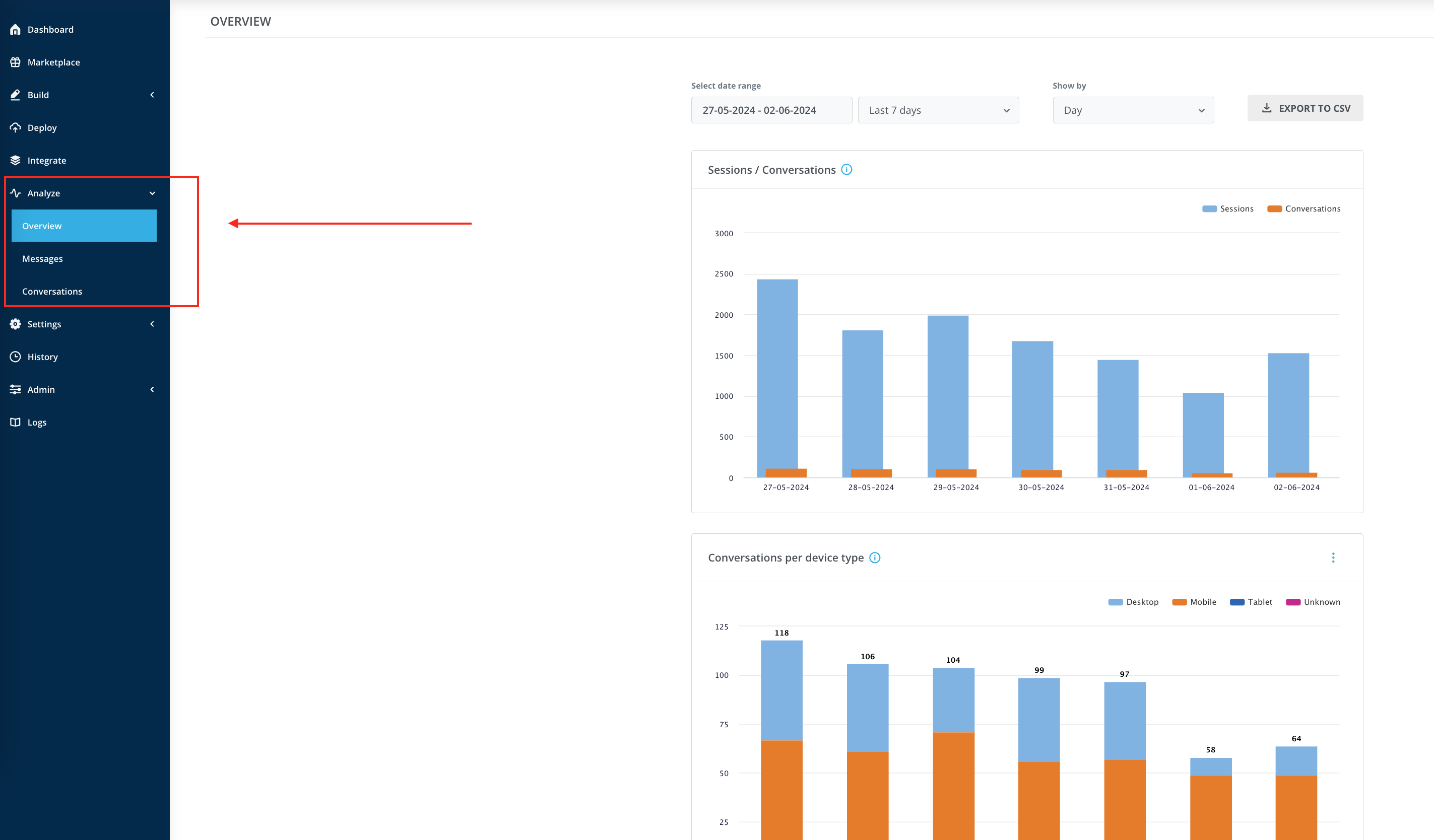Click the Settings gear icon
The width and height of the screenshot is (1434, 840).
point(15,324)
